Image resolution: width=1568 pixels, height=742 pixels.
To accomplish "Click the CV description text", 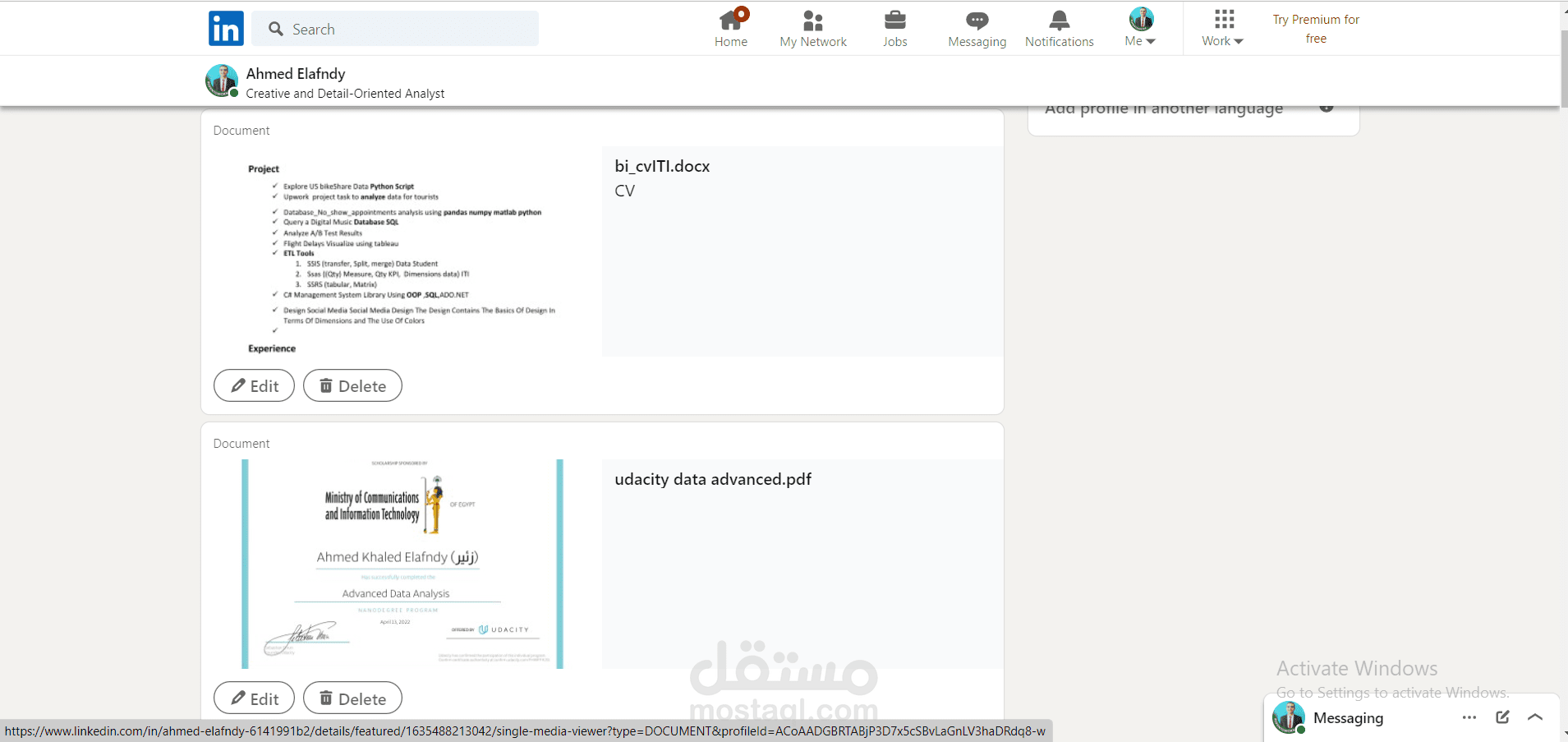I will click(x=624, y=191).
